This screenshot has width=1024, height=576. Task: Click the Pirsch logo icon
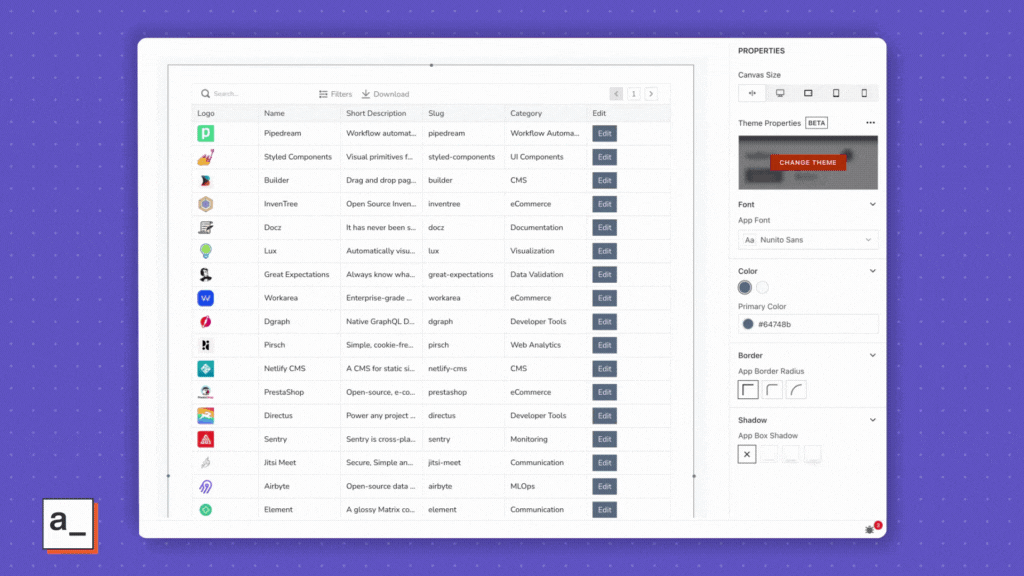(206, 345)
